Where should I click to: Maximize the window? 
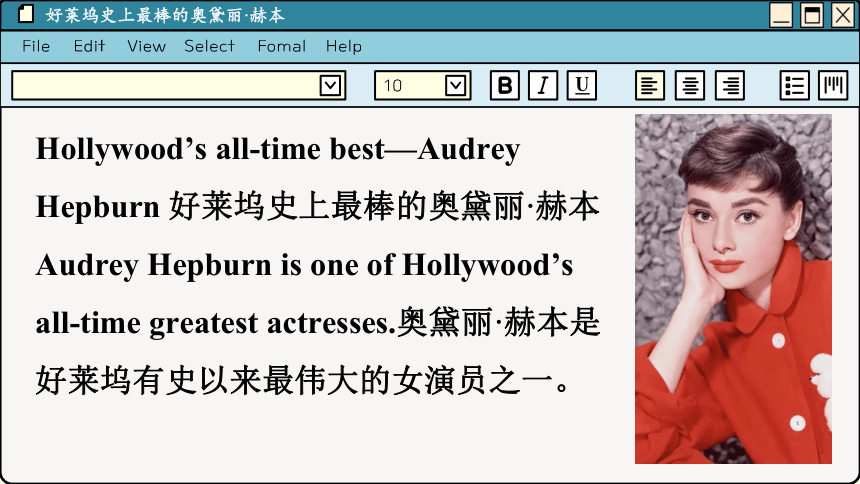point(812,15)
